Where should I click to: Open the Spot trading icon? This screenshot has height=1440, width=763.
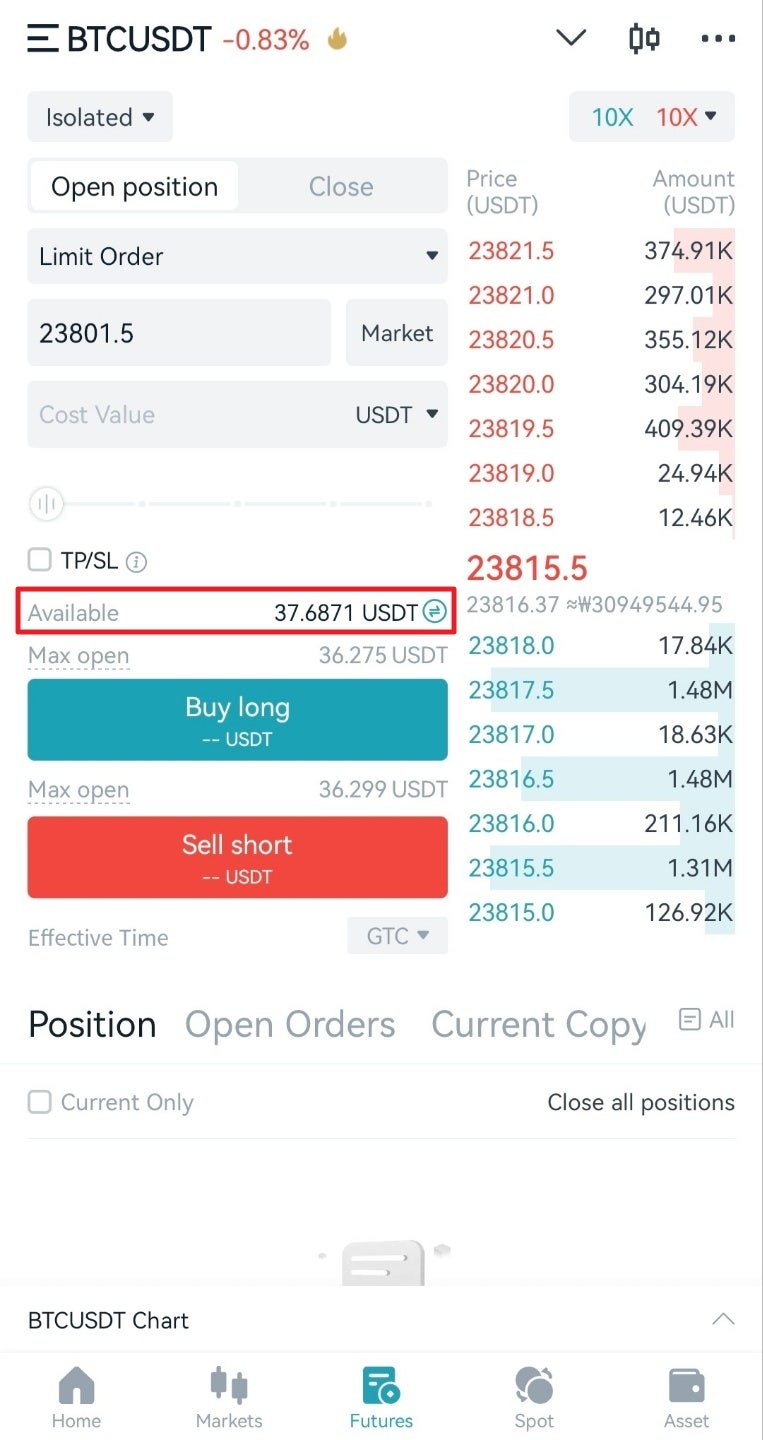point(534,1387)
